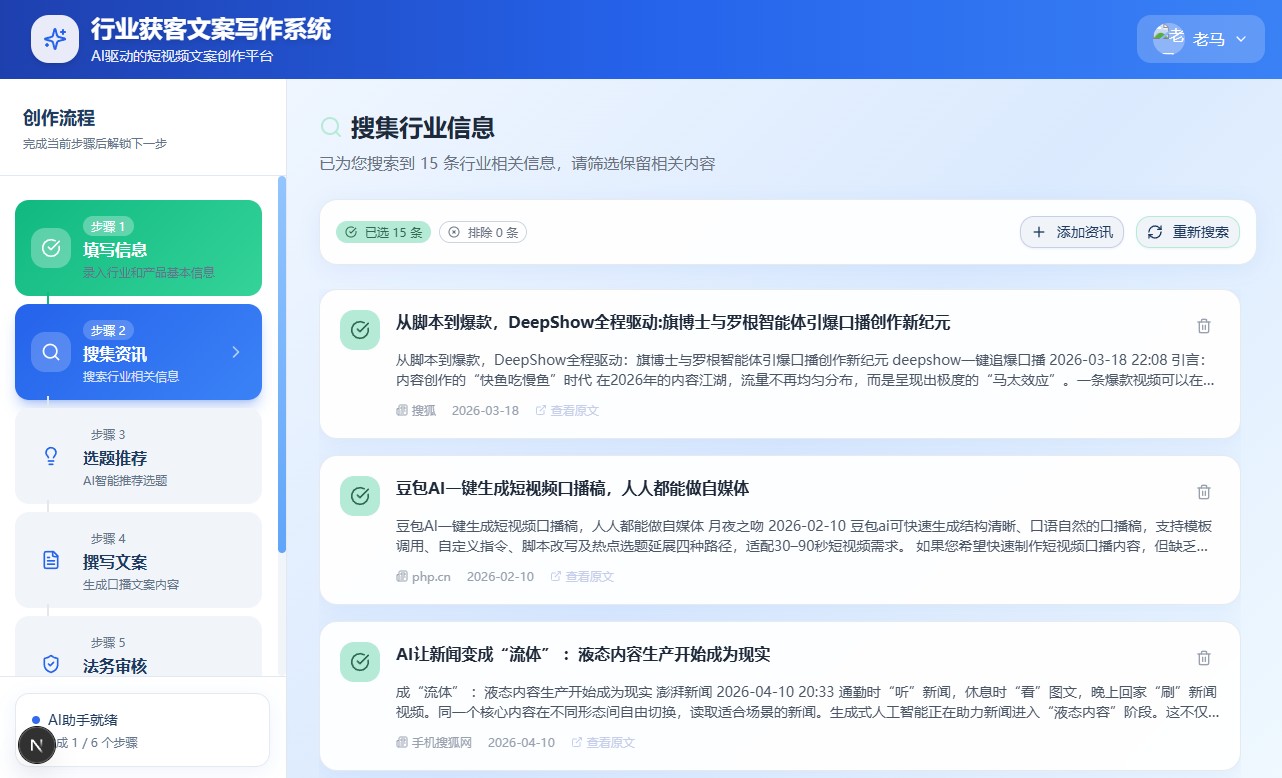Click the round N badge icon
This screenshot has width=1282, height=778.
(x=37, y=745)
